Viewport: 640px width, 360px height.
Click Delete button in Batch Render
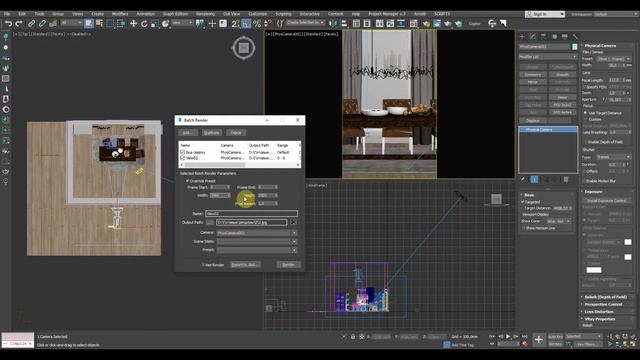[236, 133]
